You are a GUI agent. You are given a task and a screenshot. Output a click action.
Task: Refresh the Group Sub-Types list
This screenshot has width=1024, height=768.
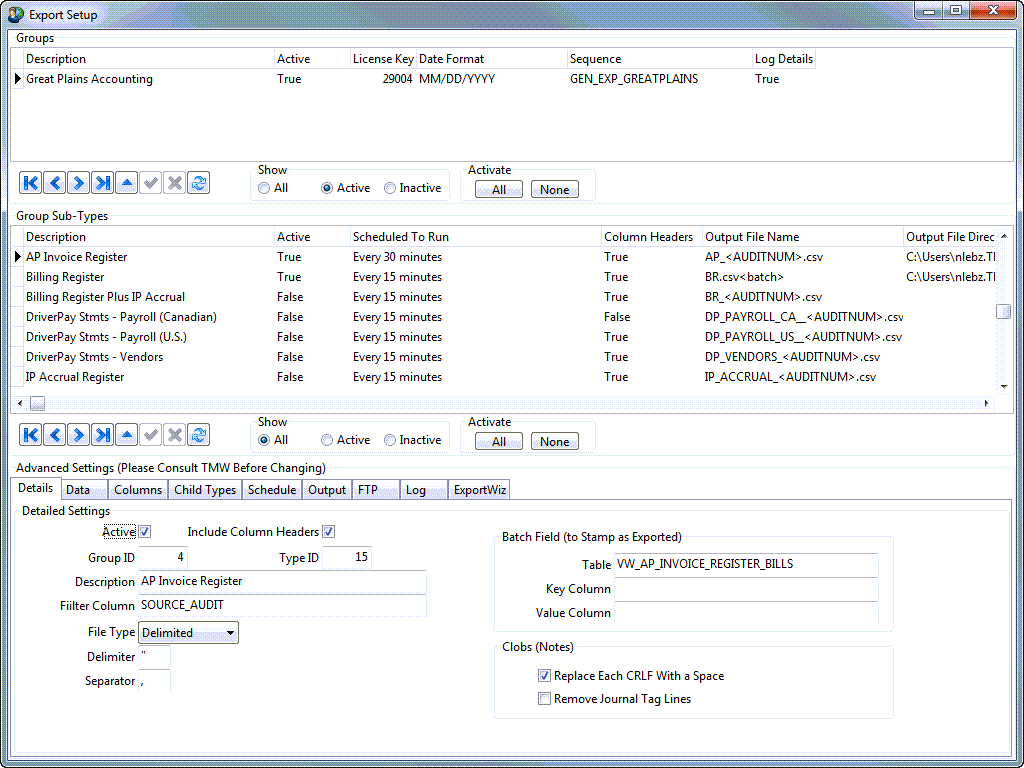tap(199, 435)
